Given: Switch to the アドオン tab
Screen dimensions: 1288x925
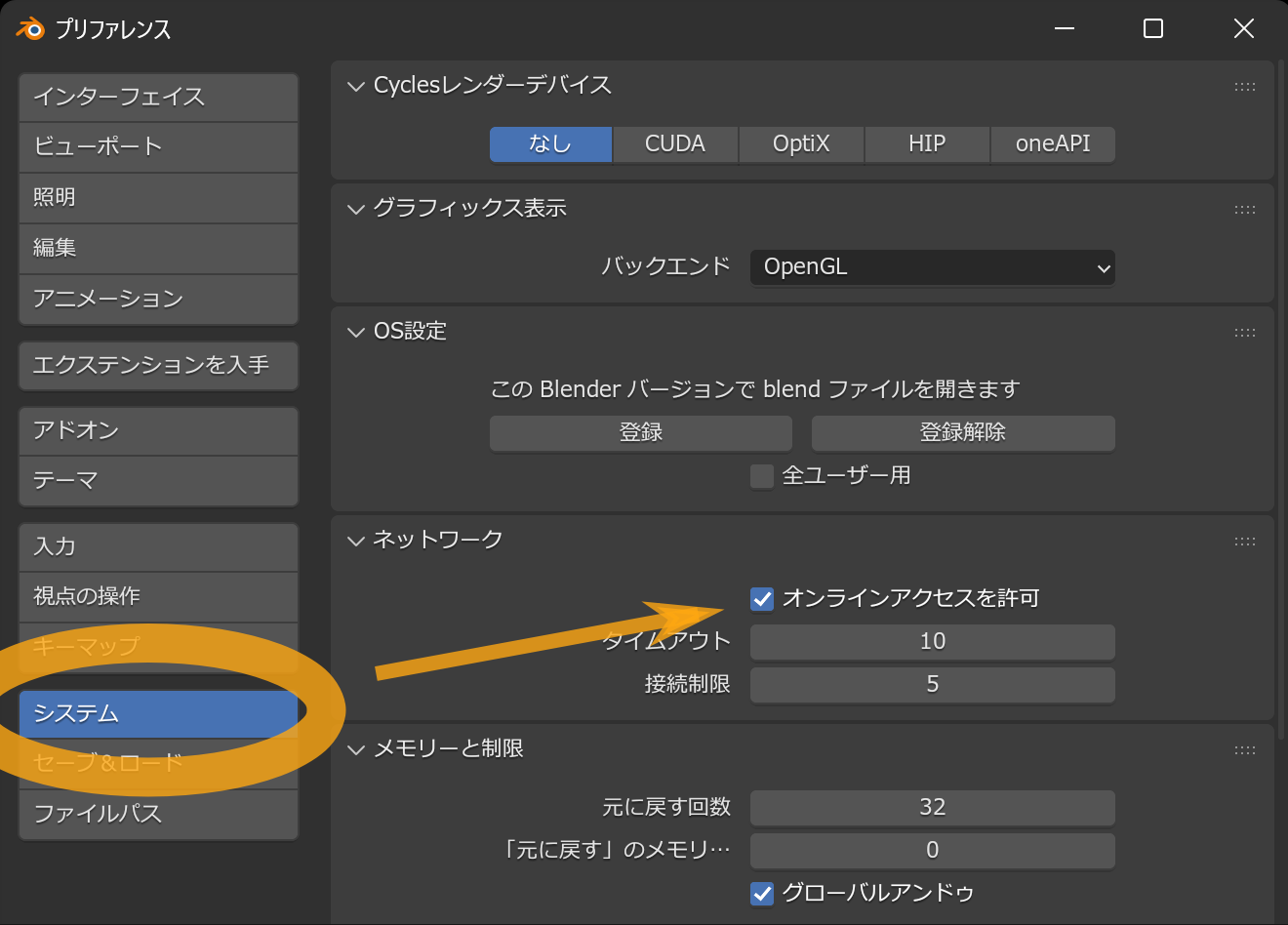Looking at the screenshot, I should (158, 430).
